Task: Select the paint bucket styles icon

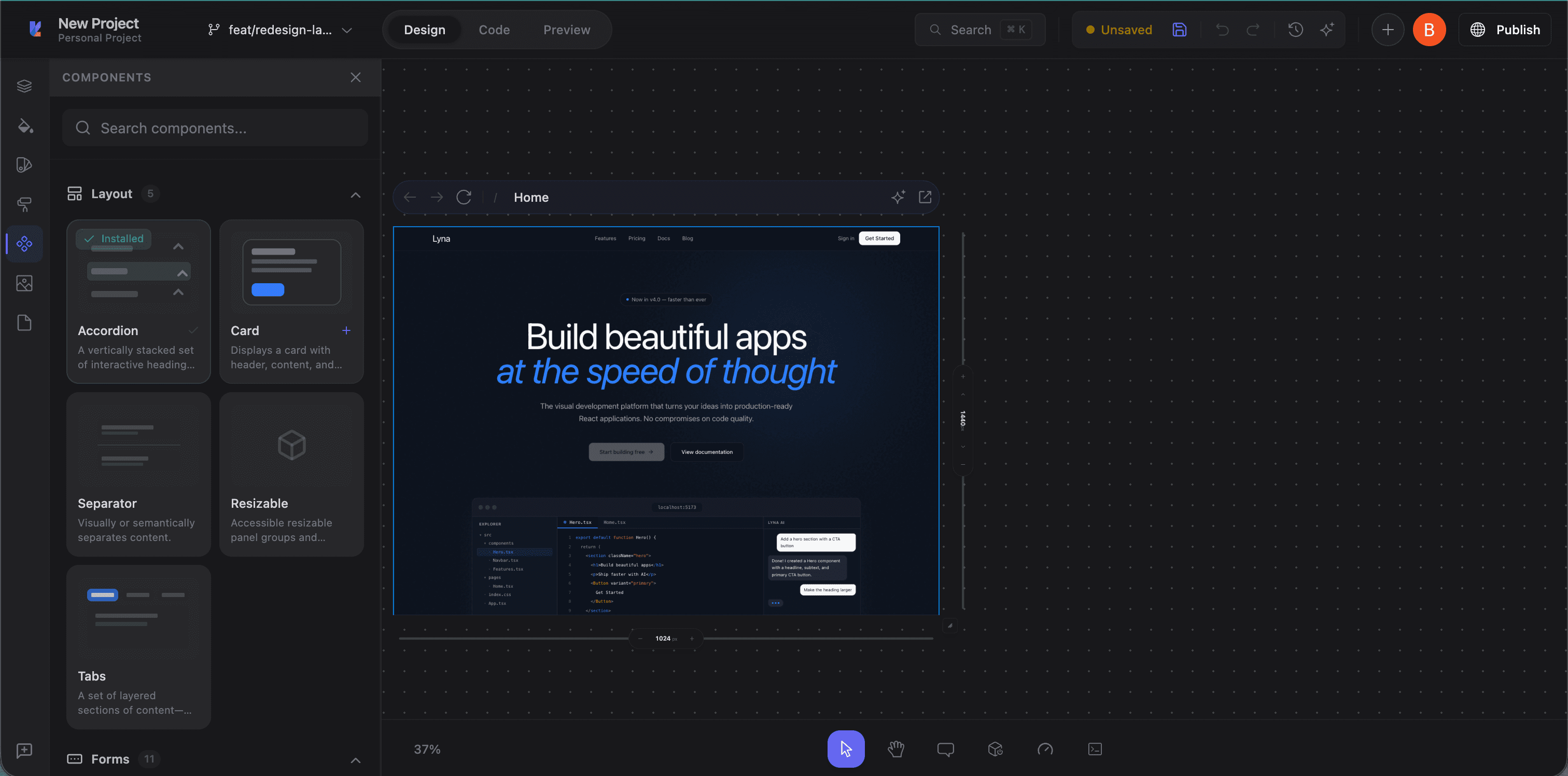Action: pos(24,126)
